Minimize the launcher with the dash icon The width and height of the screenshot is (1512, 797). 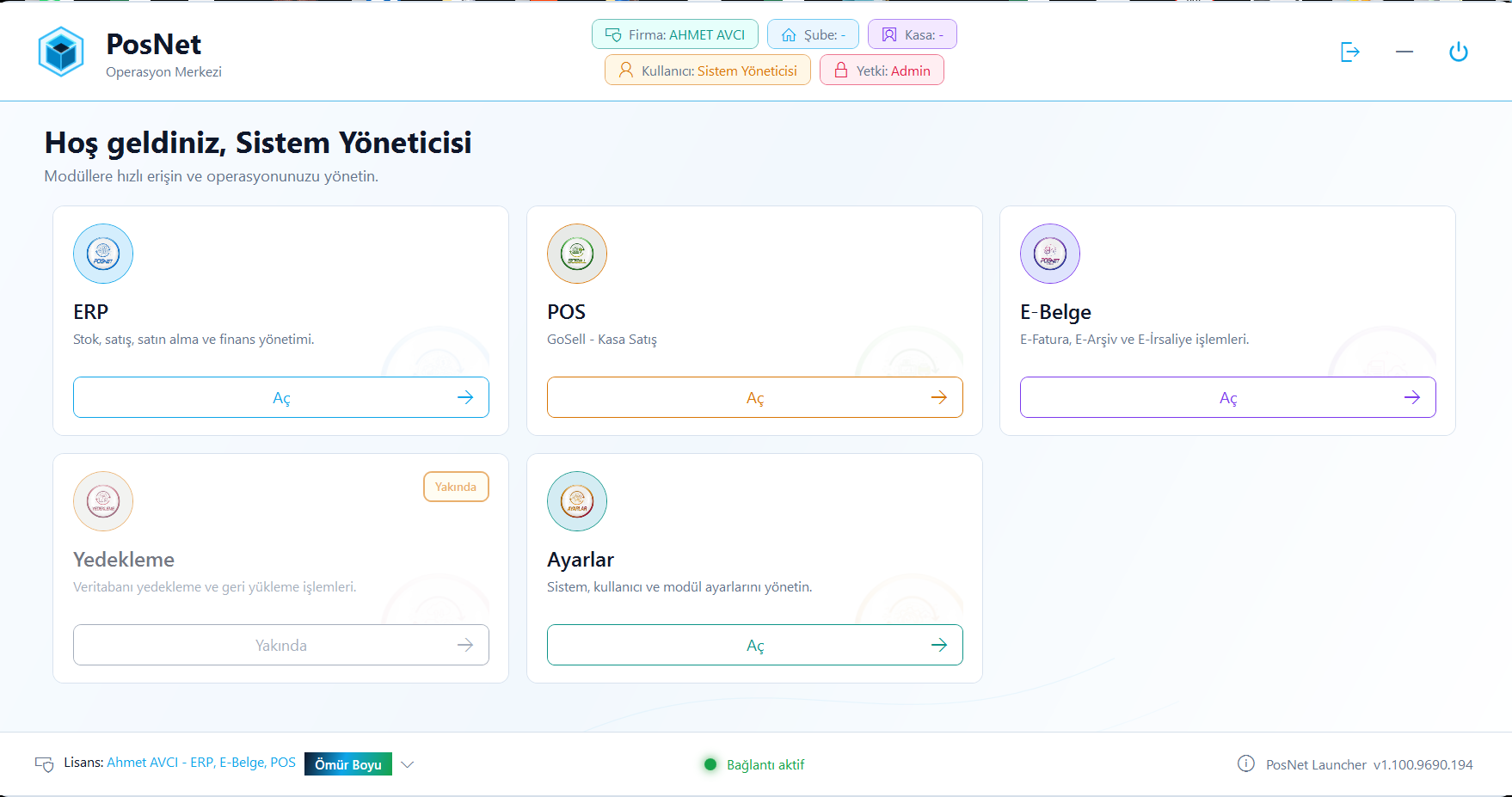point(1404,52)
